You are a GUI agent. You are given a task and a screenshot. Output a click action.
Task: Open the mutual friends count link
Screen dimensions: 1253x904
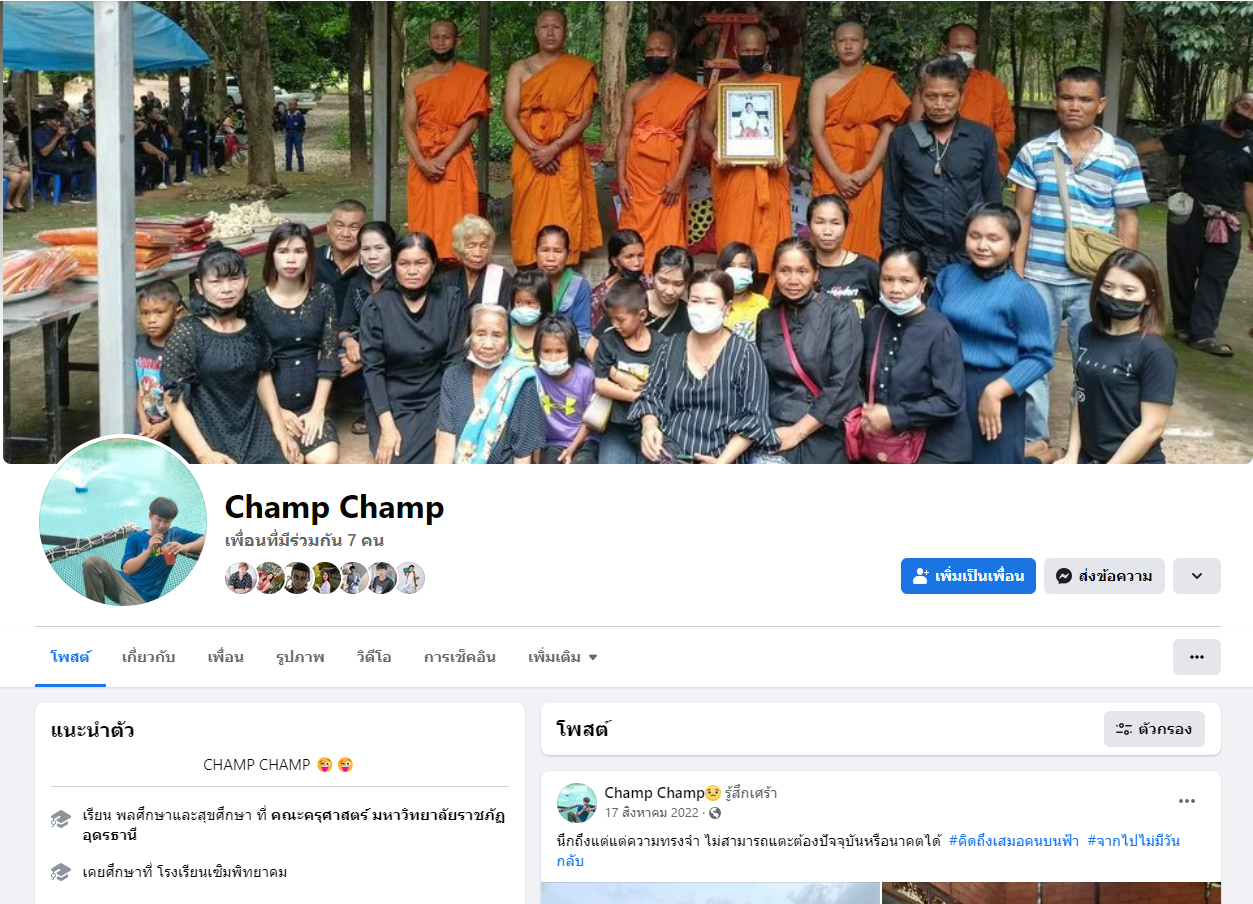(x=304, y=541)
